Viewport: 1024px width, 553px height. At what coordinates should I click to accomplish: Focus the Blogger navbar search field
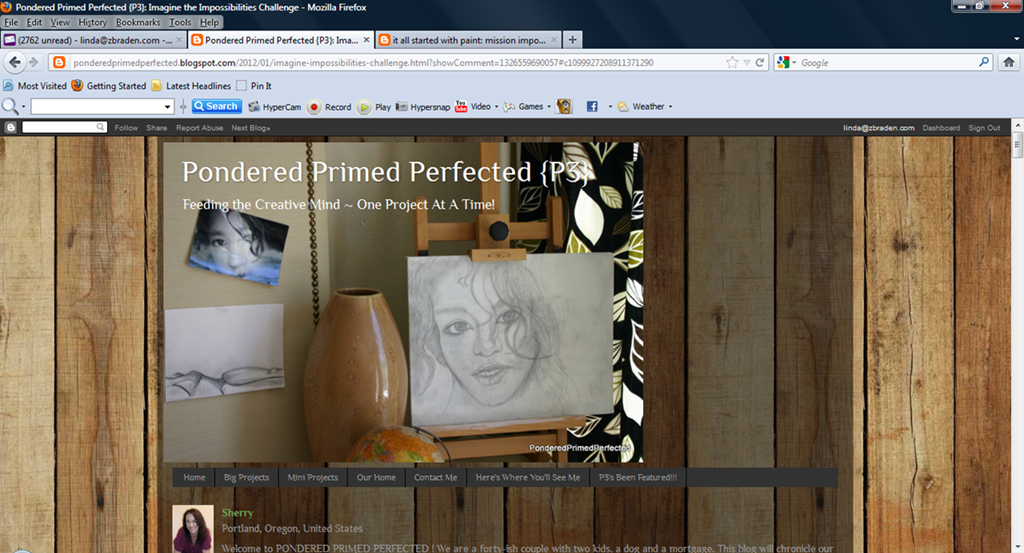point(64,127)
